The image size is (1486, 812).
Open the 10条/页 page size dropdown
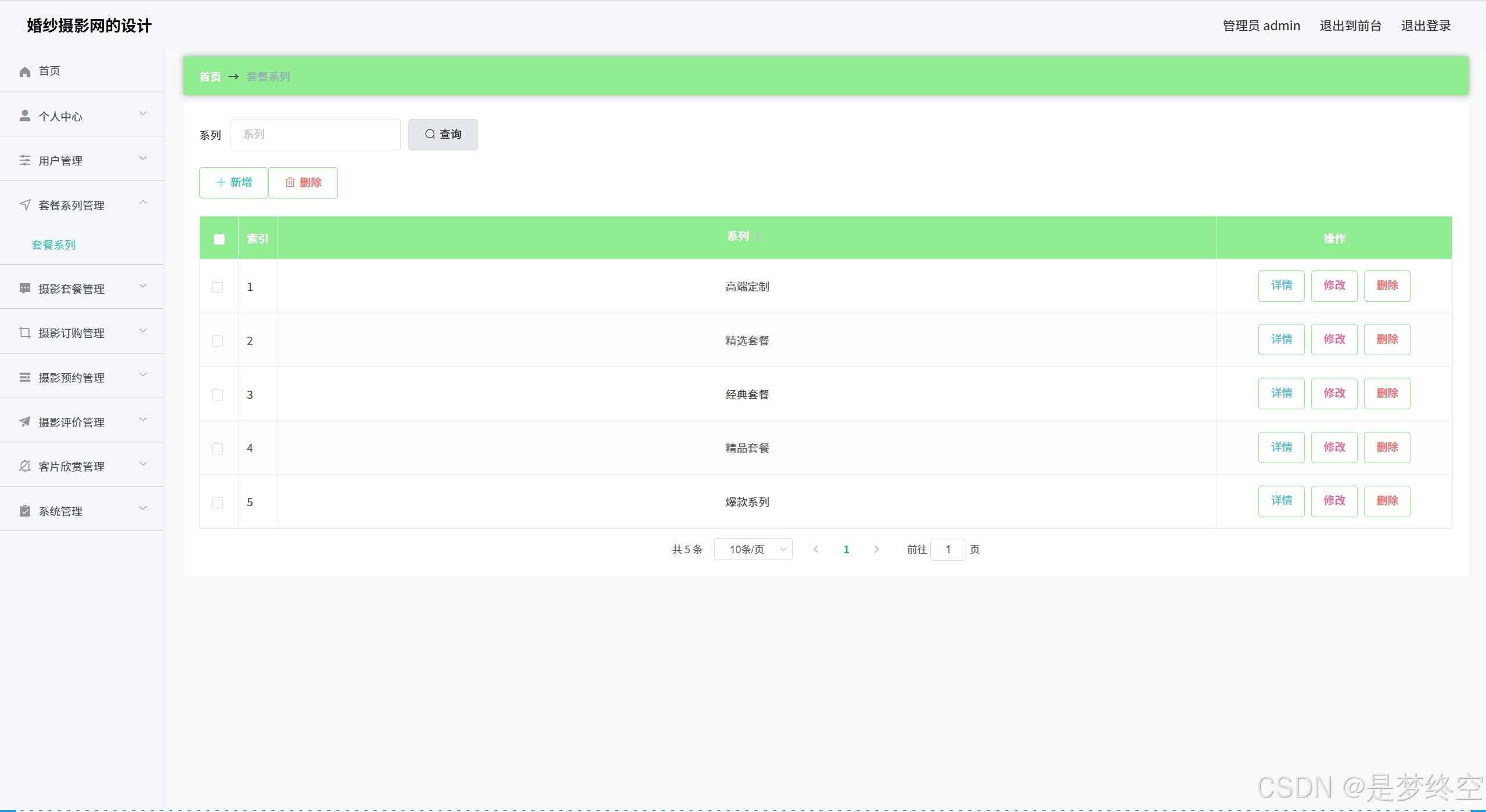(x=753, y=549)
